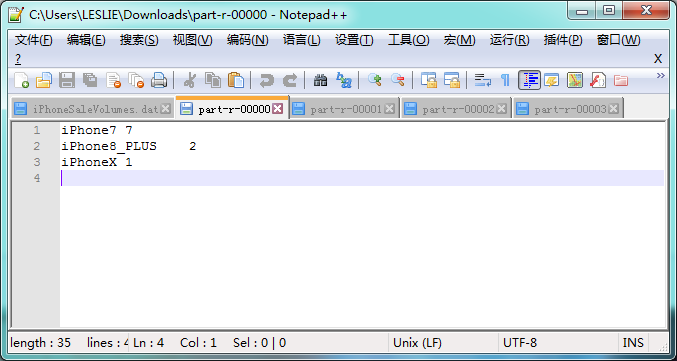The image size is (677, 361).
Task: Close the part-r-00002 tab
Action: (501, 109)
